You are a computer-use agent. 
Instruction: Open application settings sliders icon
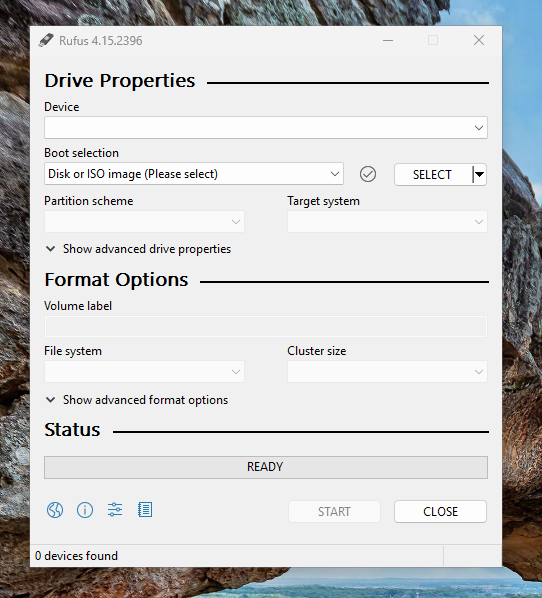115,510
